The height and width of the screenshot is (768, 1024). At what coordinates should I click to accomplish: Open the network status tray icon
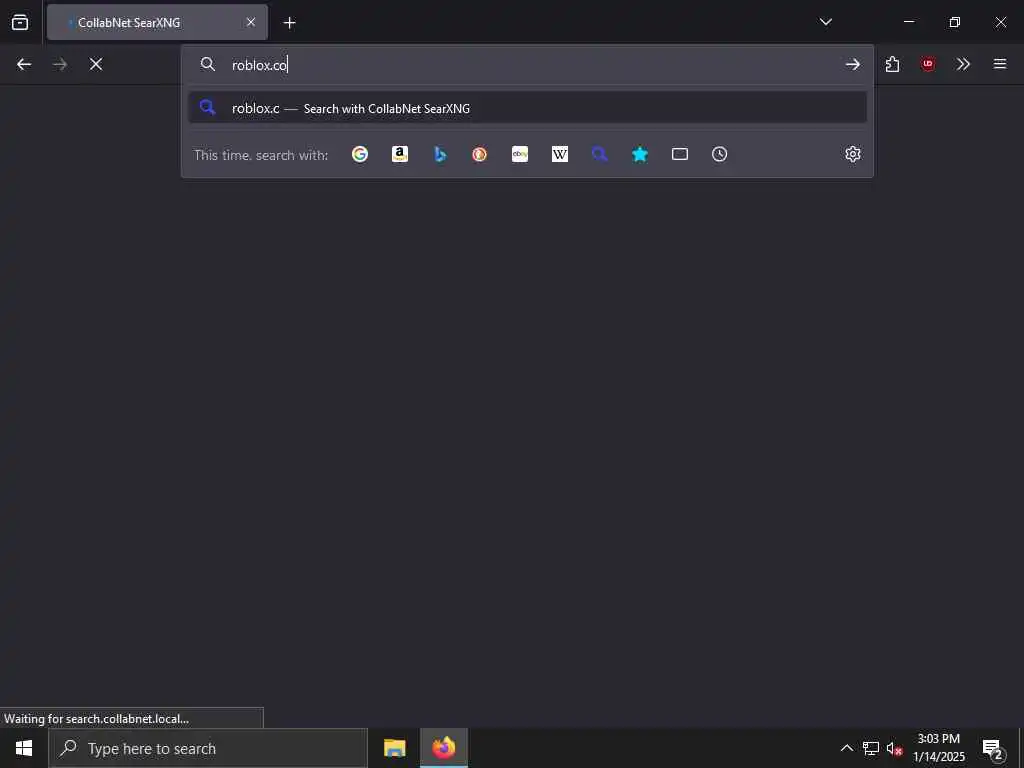pos(871,748)
